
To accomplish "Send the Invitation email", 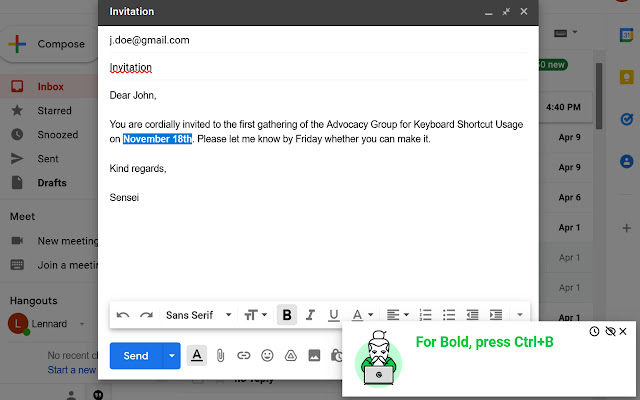I will tap(136, 356).
